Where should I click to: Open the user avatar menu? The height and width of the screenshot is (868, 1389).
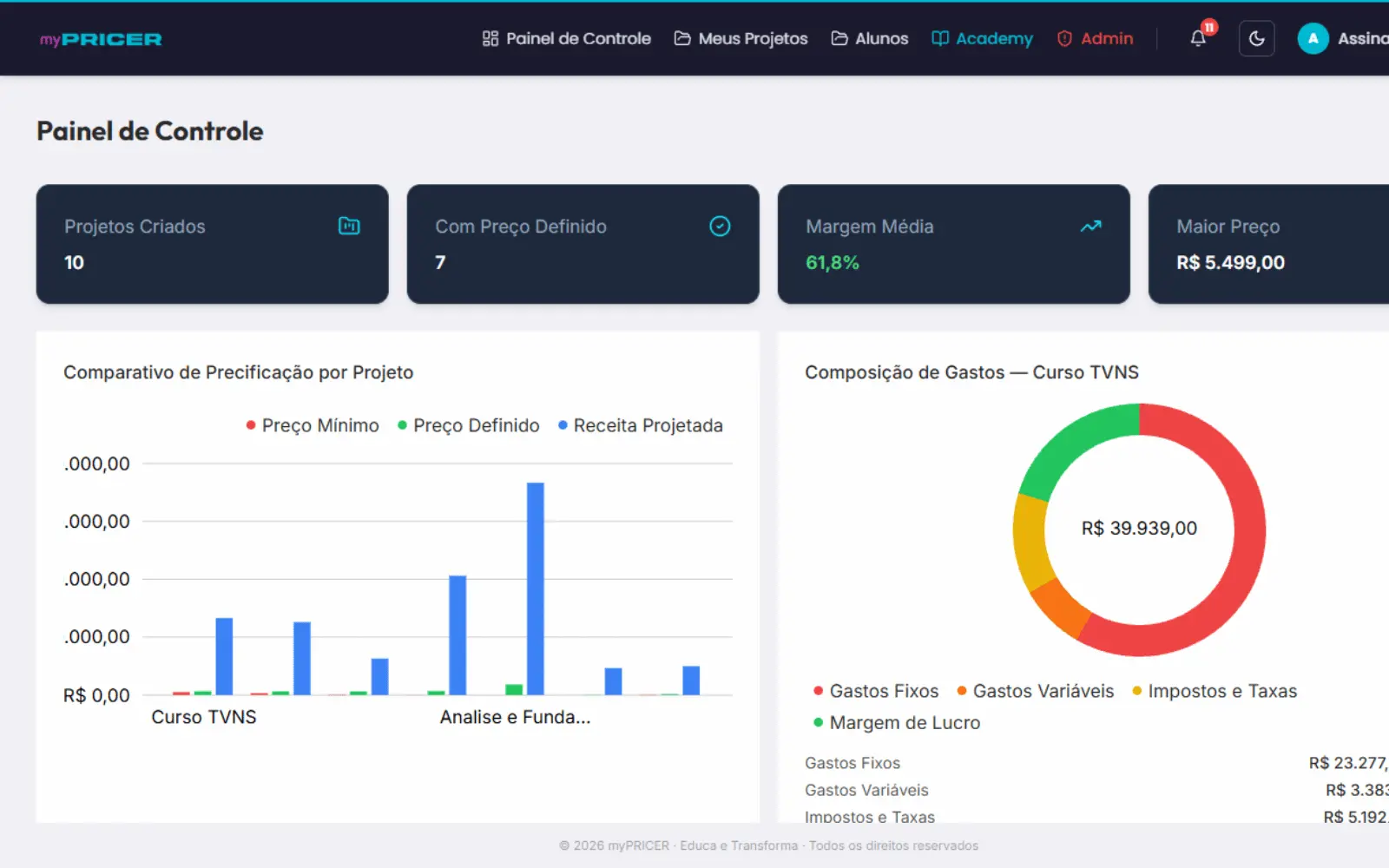(x=1313, y=38)
